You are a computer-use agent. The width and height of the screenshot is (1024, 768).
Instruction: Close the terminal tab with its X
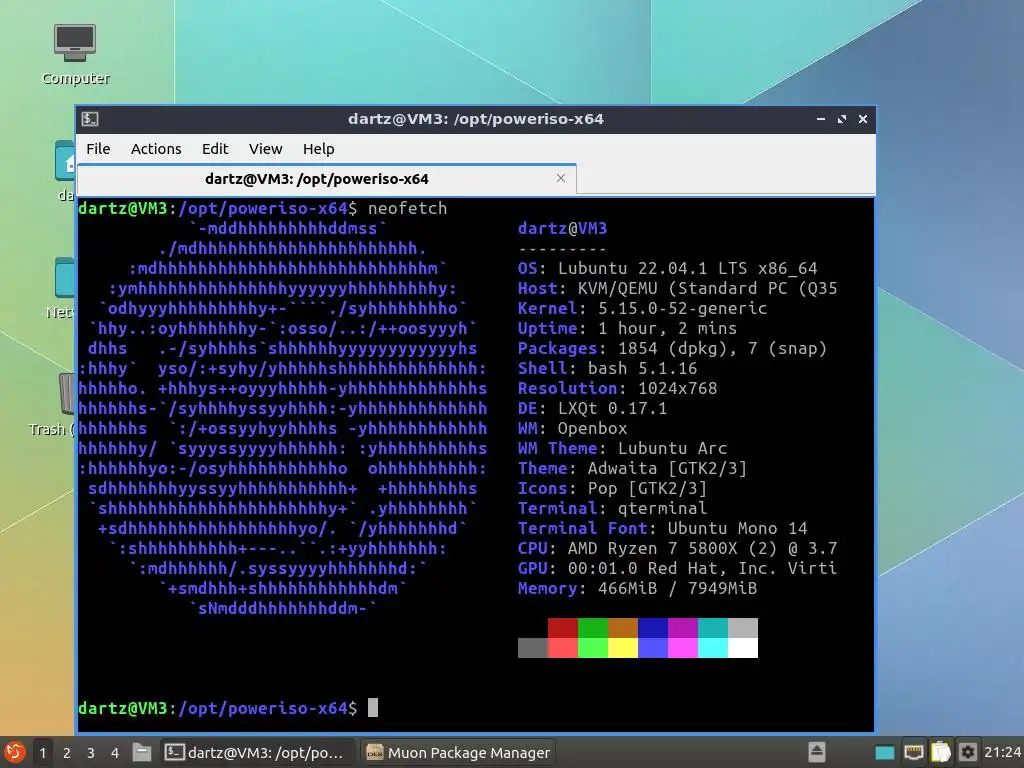(560, 178)
